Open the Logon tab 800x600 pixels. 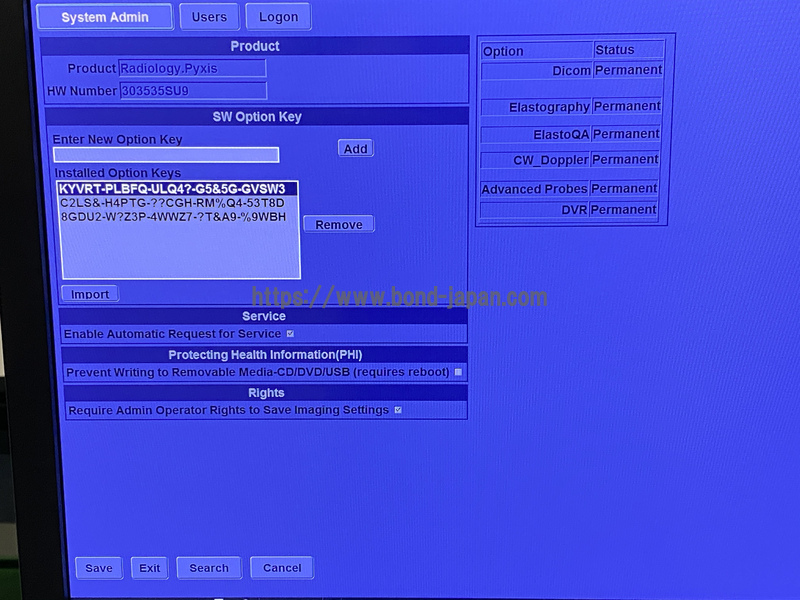click(278, 17)
